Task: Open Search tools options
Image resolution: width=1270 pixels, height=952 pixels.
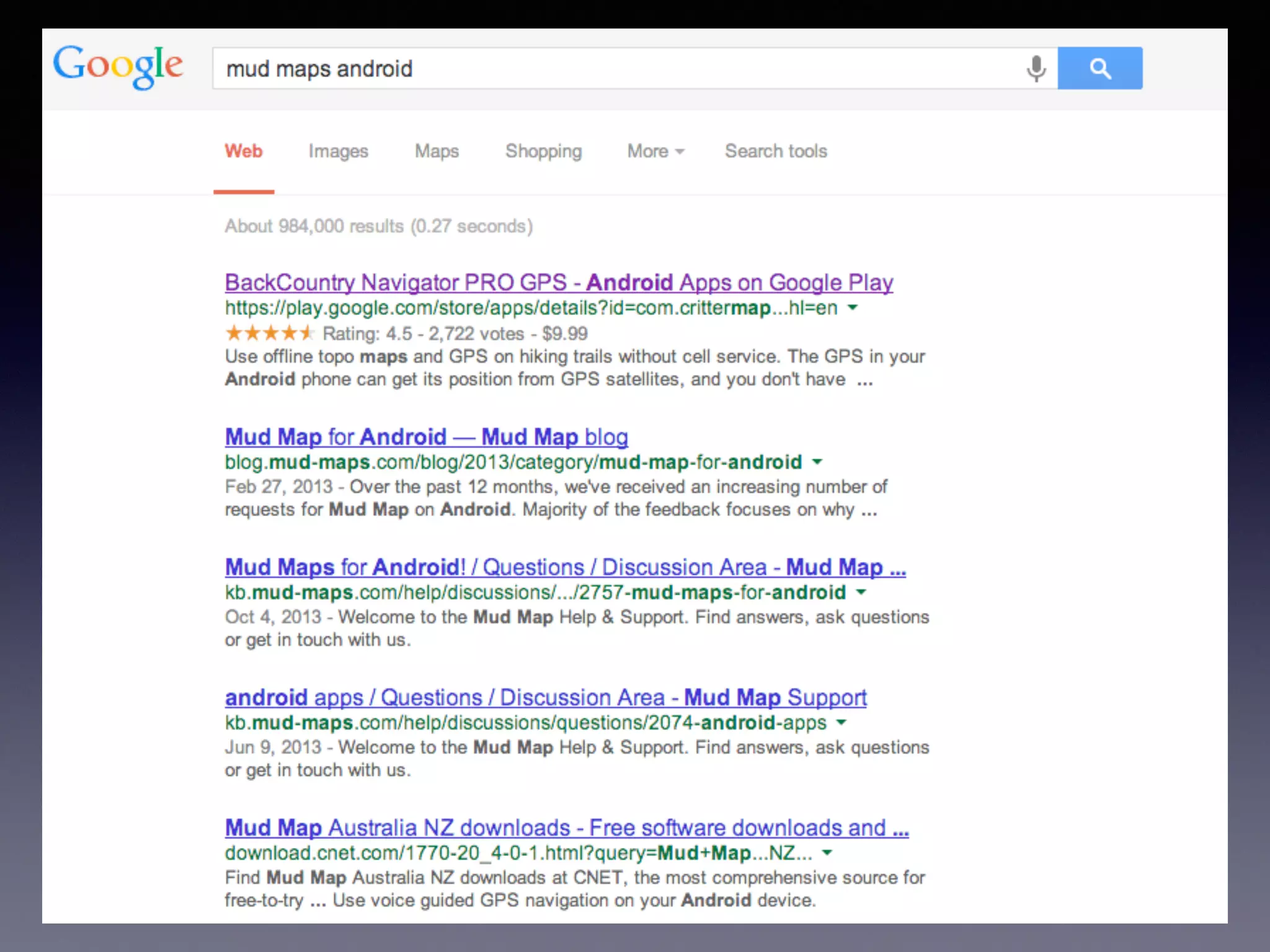Action: click(x=776, y=151)
